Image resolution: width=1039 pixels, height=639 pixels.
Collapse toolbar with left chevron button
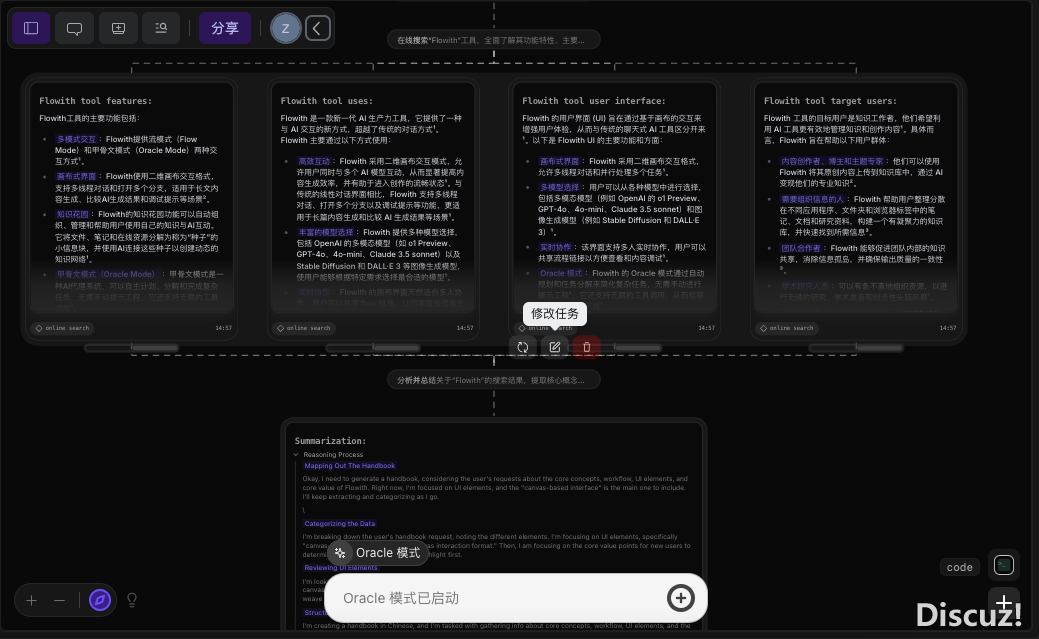pos(317,29)
